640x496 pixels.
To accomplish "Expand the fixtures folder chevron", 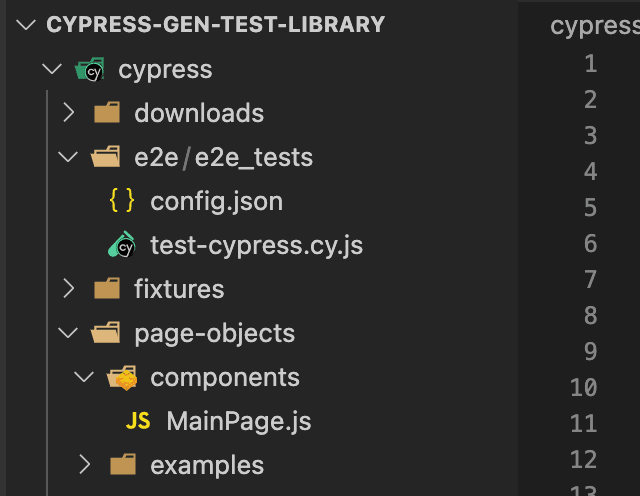I will [x=69, y=289].
